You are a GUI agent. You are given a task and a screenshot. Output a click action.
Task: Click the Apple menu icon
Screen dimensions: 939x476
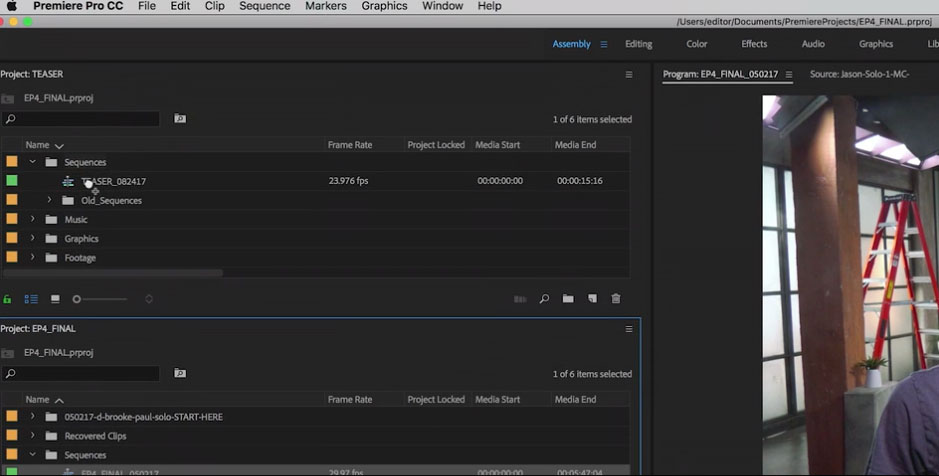(x=11, y=6)
